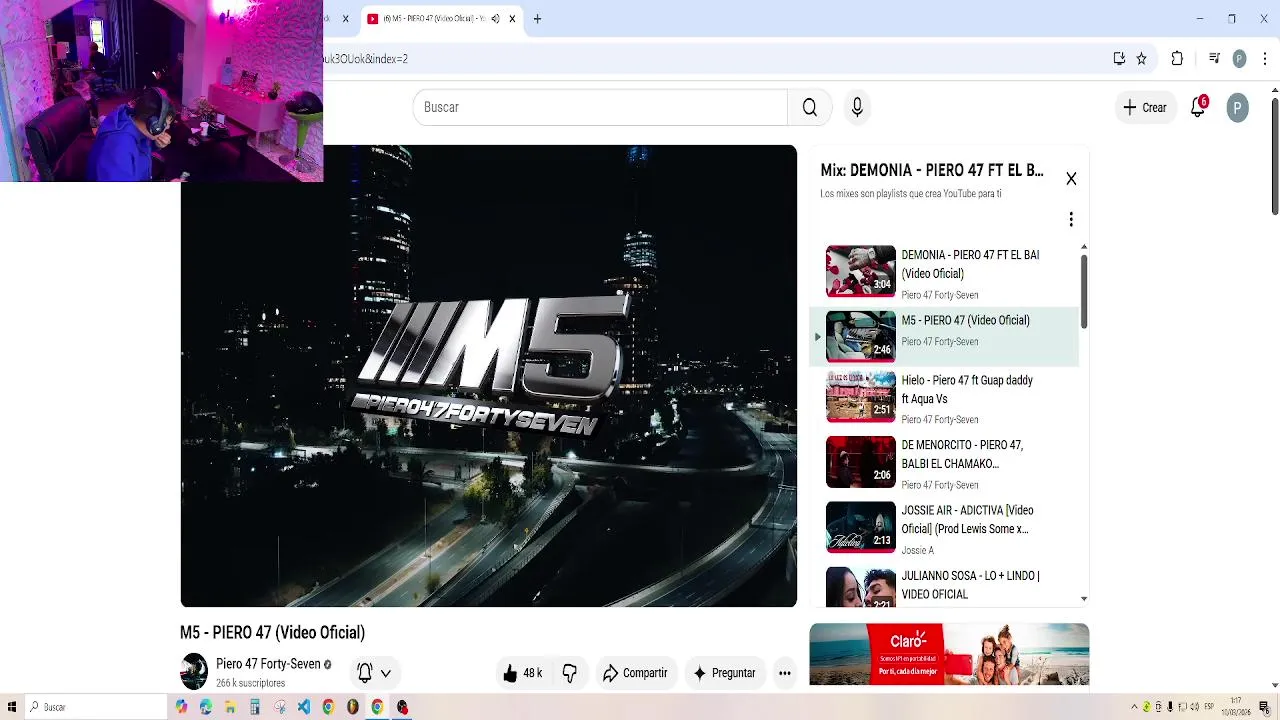Open the Windows notification center icon

(x=1264, y=707)
